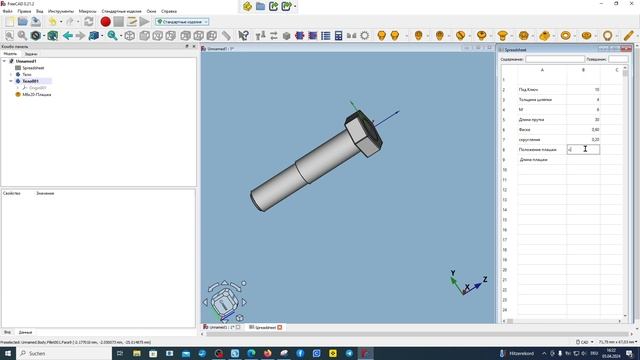Stop macro recording with gray square
This screenshot has height=360, width=640.
coord(118,22)
